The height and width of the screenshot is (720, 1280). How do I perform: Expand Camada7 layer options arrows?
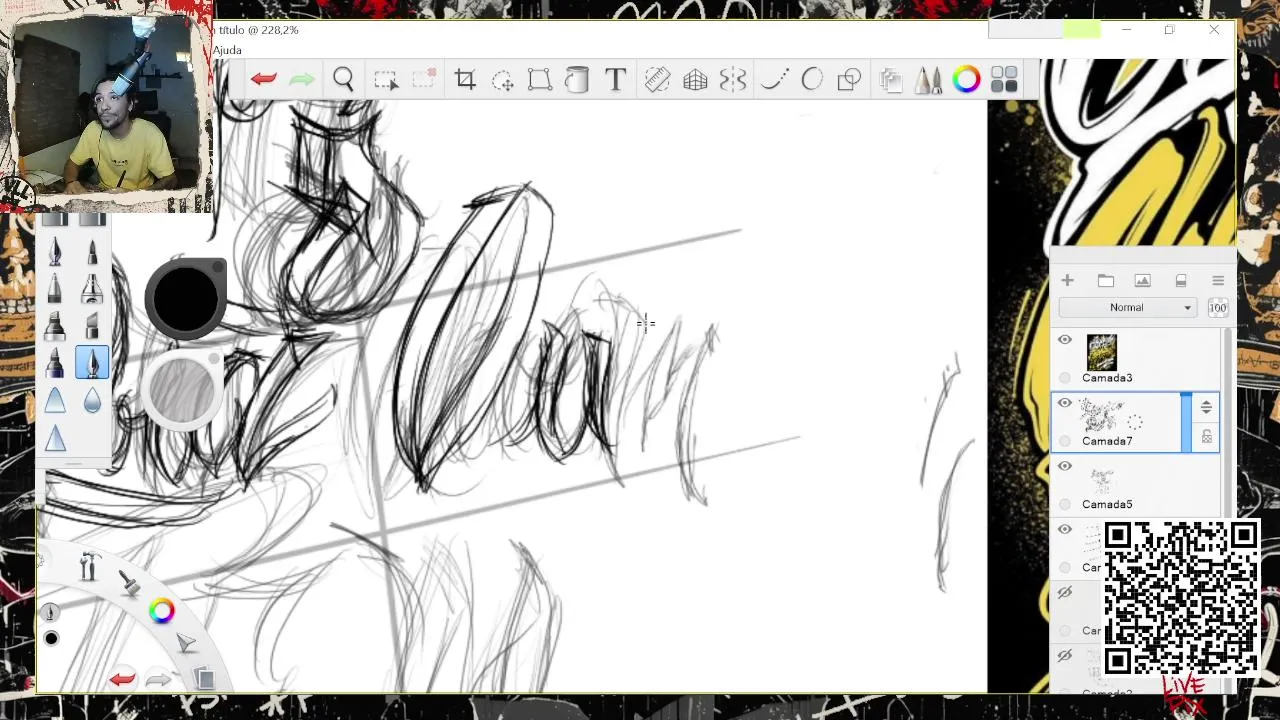[x=1206, y=407]
